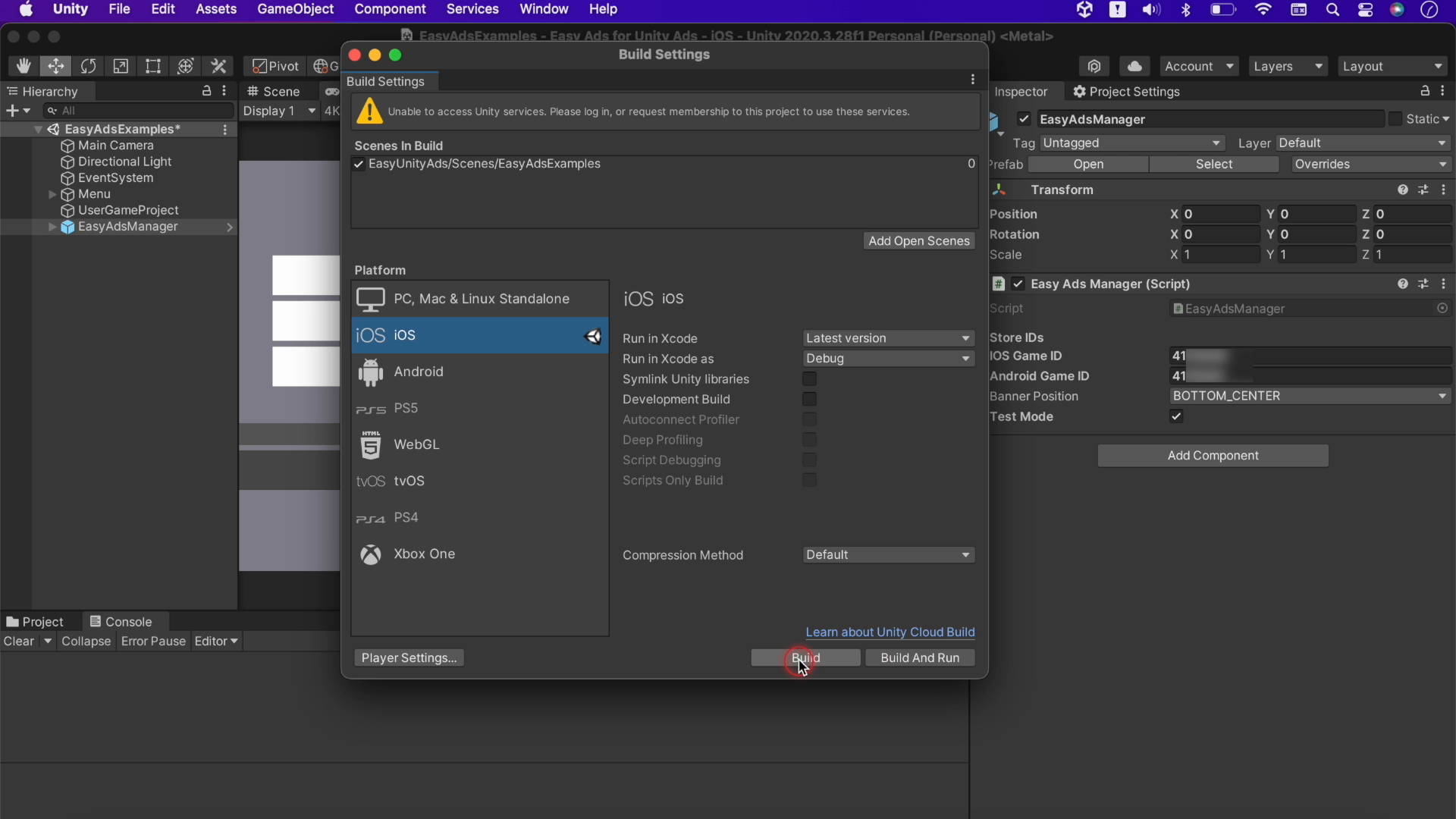Open Transform component help icon

pos(1403,190)
